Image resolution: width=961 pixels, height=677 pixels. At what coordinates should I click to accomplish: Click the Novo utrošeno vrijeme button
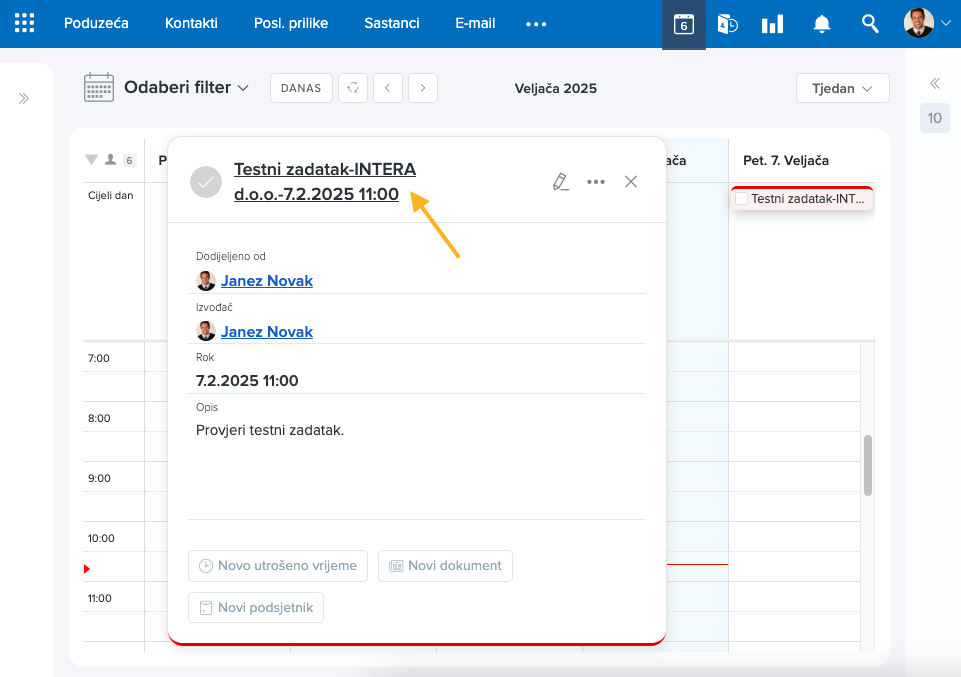pyautogui.click(x=278, y=565)
